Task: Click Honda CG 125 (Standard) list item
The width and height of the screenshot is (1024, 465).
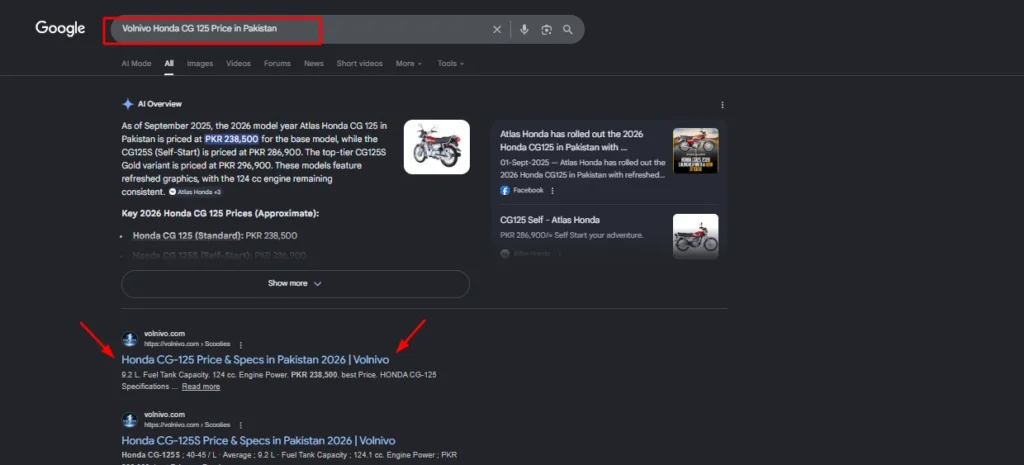Action: 215,235
